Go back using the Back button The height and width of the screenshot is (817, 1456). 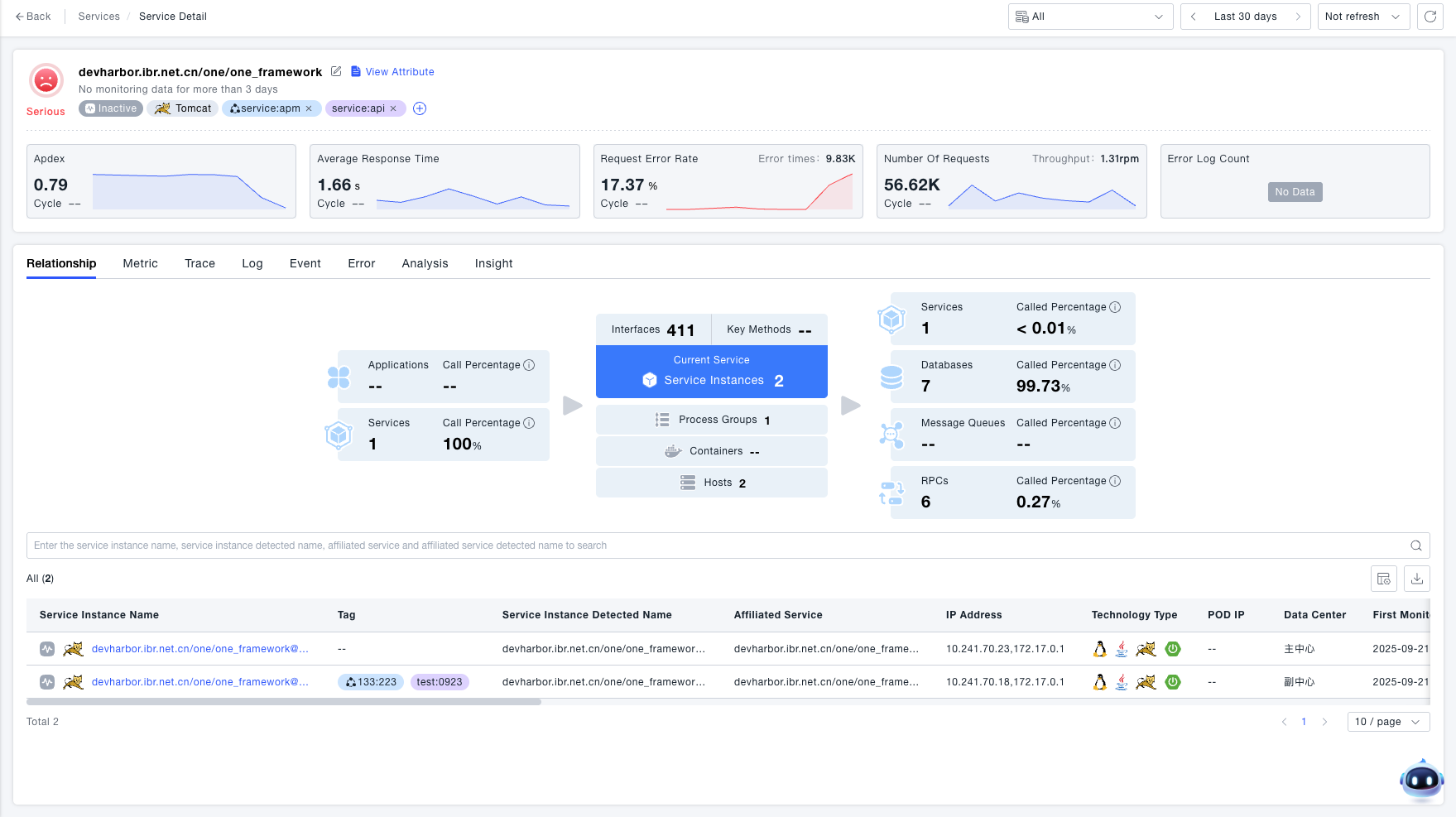(x=33, y=17)
